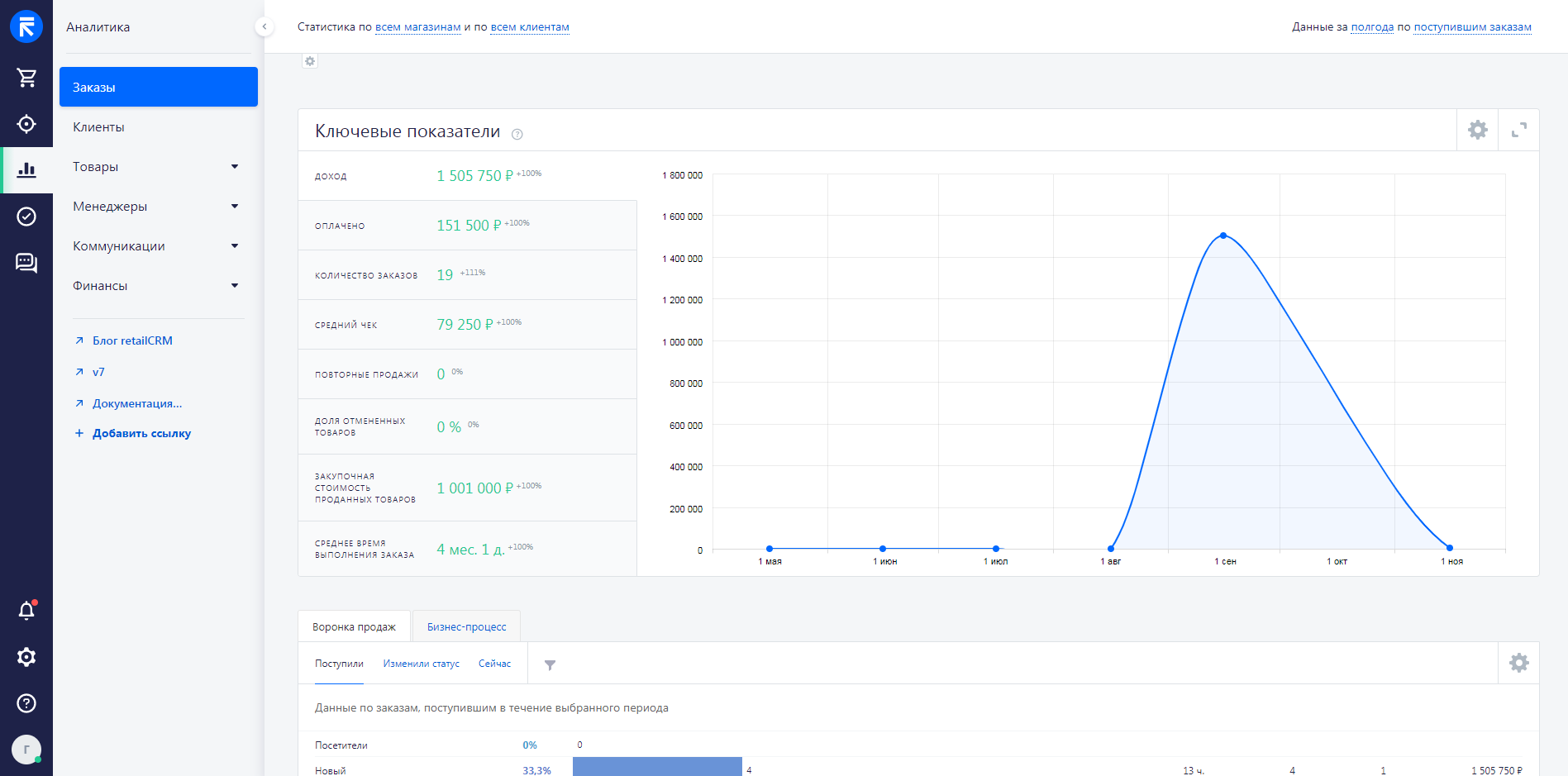The width and height of the screenshot is (1568, 776).
Task: Expand the Товары submenu
Action: click(x=235, y=167)
